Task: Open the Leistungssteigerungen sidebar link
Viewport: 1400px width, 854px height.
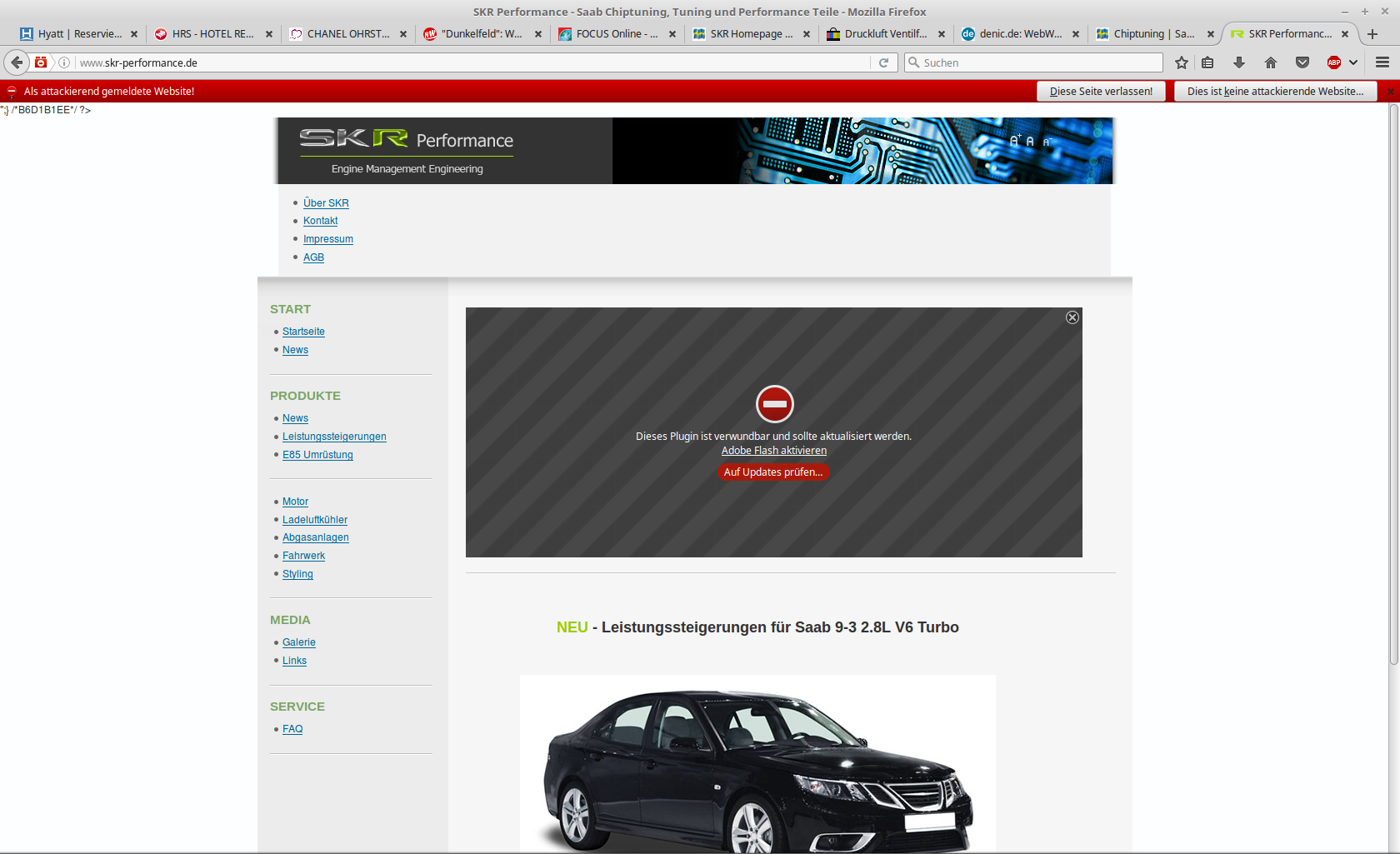Action: [334, 437]
